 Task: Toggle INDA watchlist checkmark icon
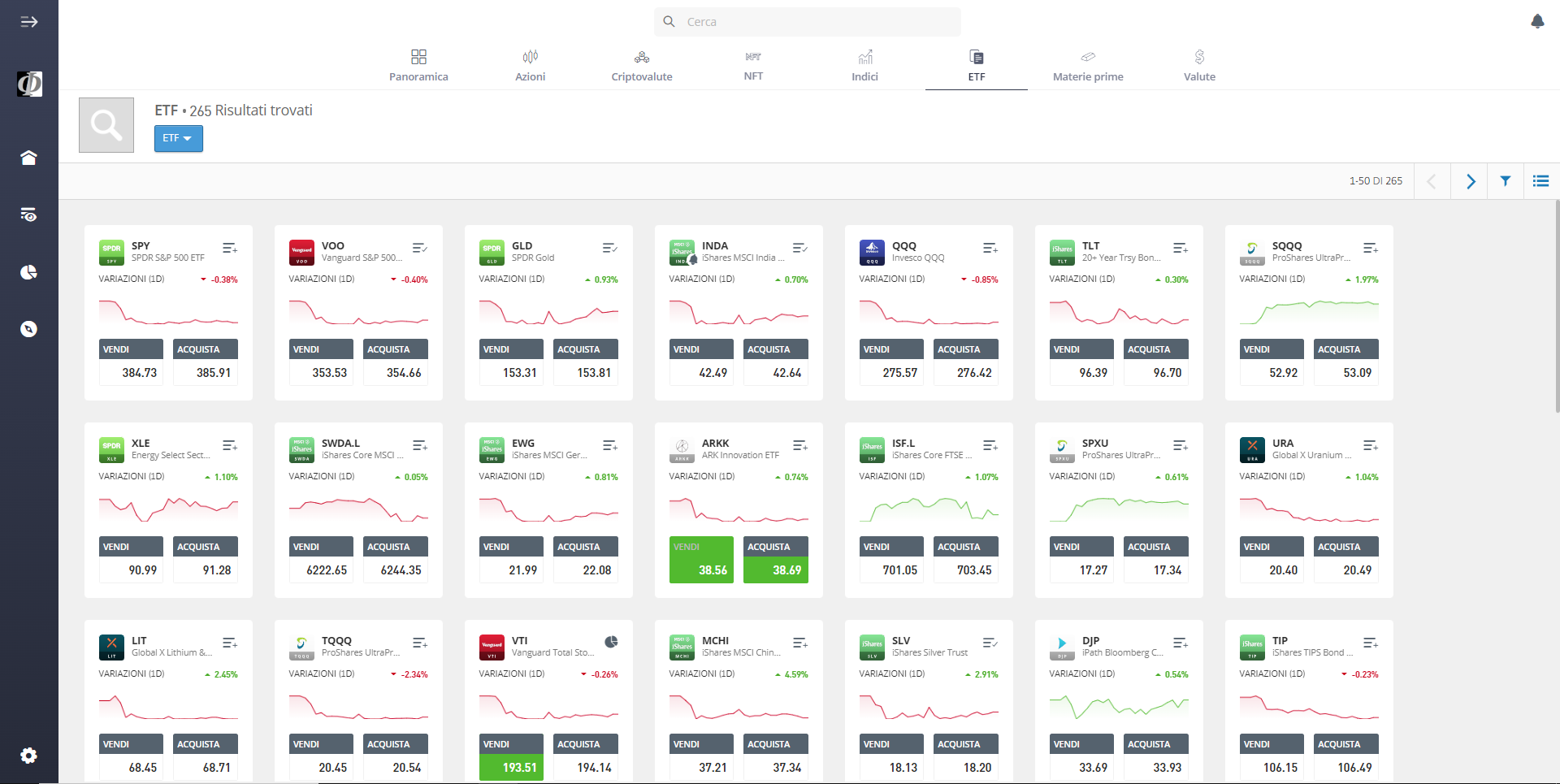point(800,248)
